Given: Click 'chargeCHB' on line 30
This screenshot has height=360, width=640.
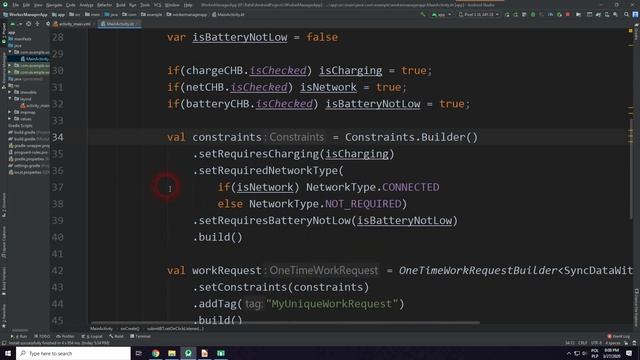Looking at the screenshot, I should tap(214, 70).
